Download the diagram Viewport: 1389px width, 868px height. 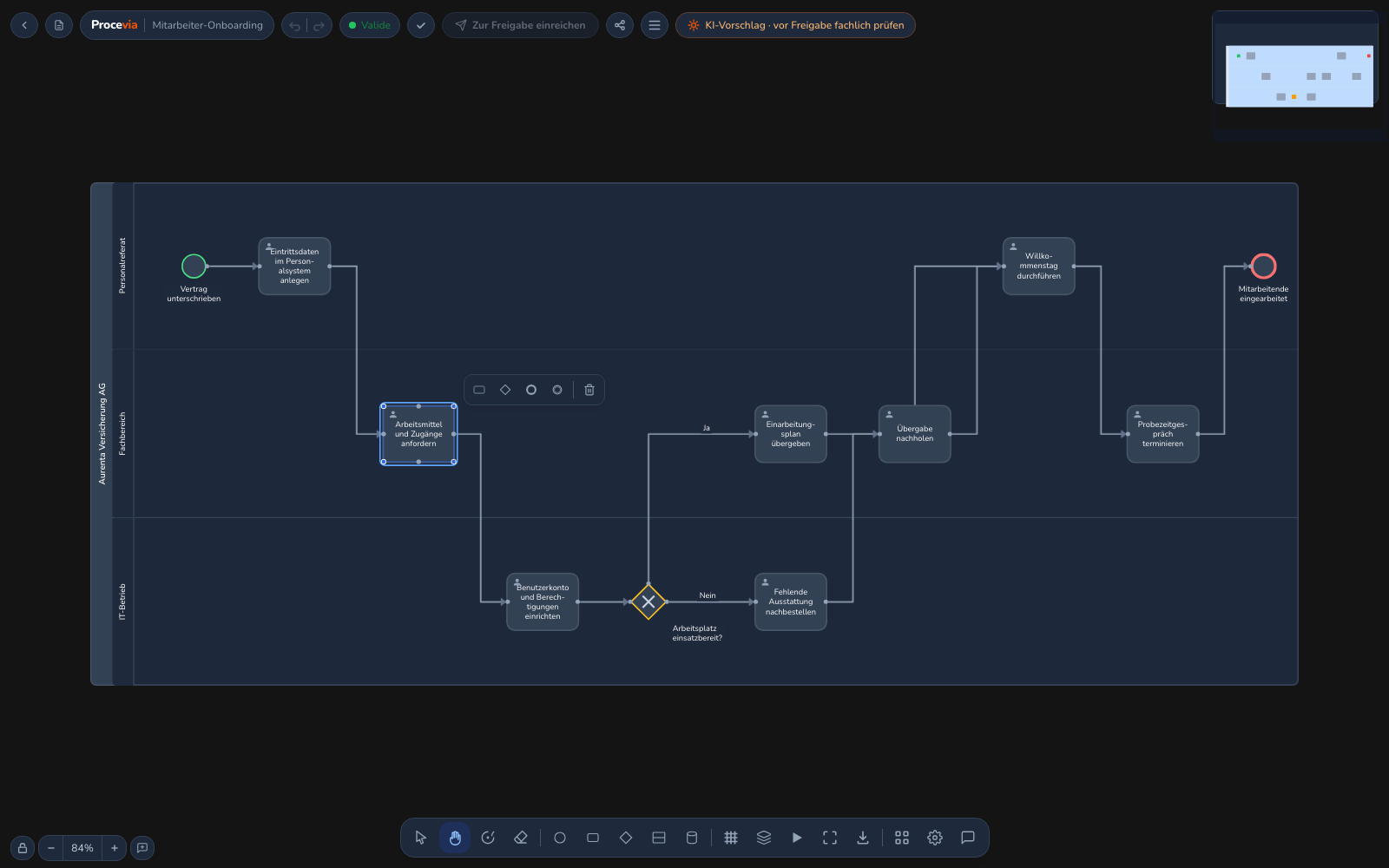coord(863,838)
